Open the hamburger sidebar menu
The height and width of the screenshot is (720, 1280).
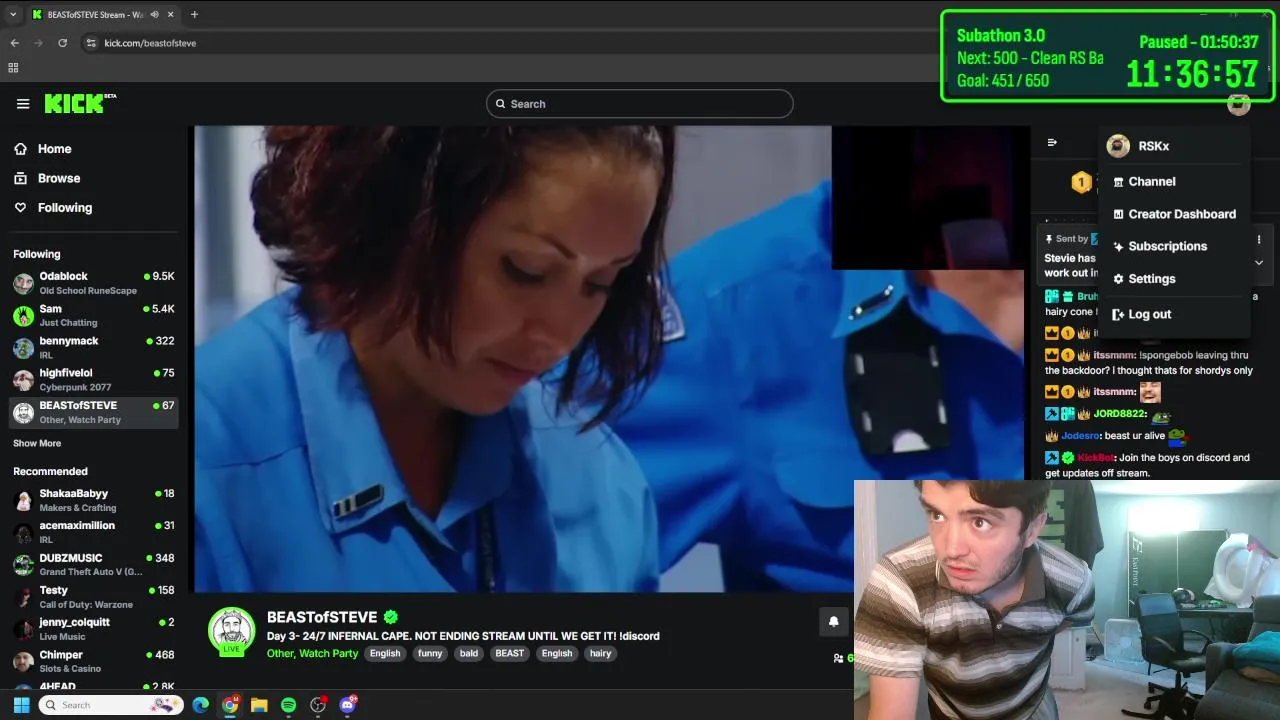(x=23, y=104)
